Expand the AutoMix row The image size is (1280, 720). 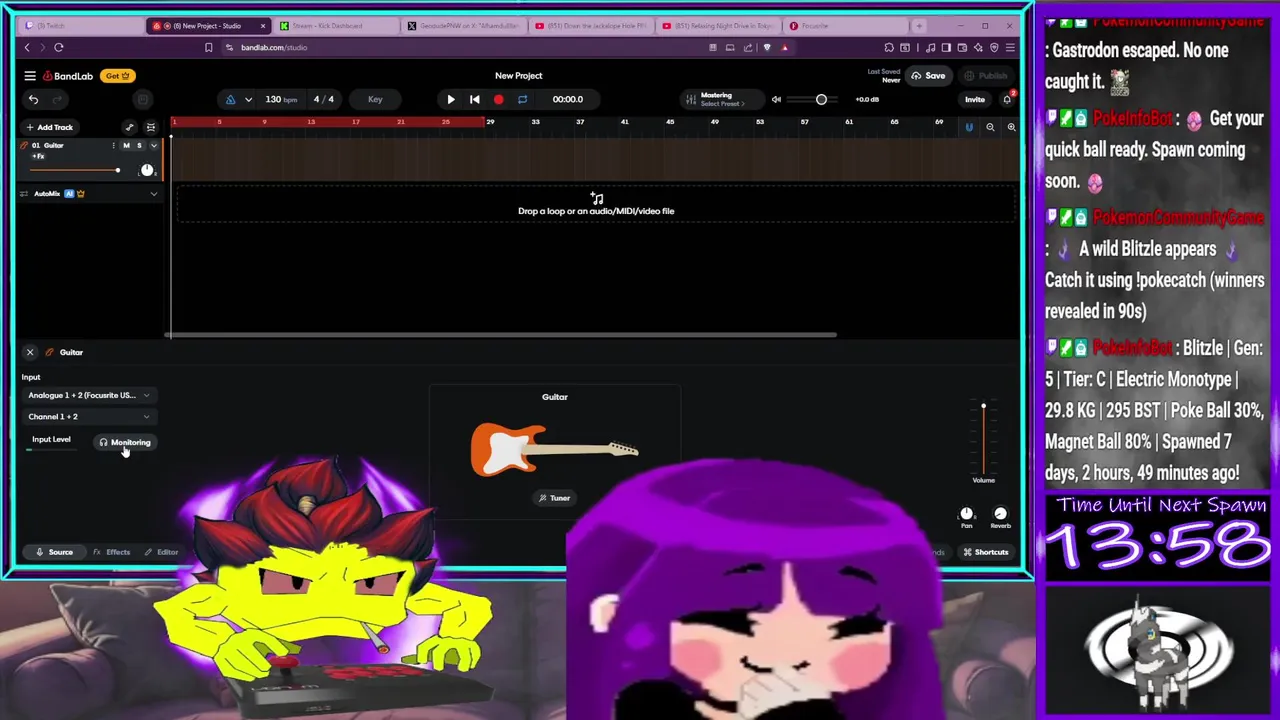153,194
